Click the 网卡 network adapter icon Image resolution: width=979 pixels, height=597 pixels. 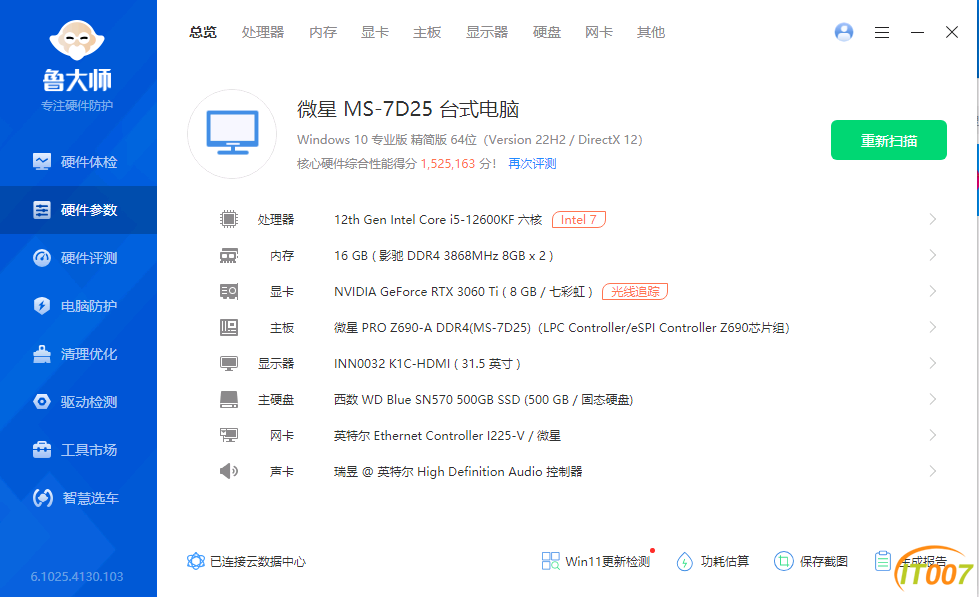(x=229, y=435)
